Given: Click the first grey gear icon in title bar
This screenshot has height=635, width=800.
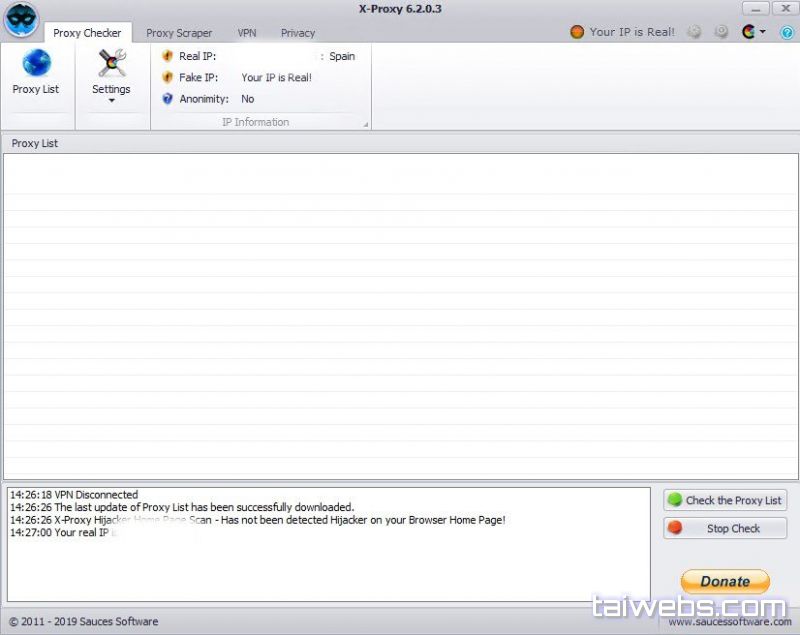Looking at the screenshot, I should click(x=694, y=32).
